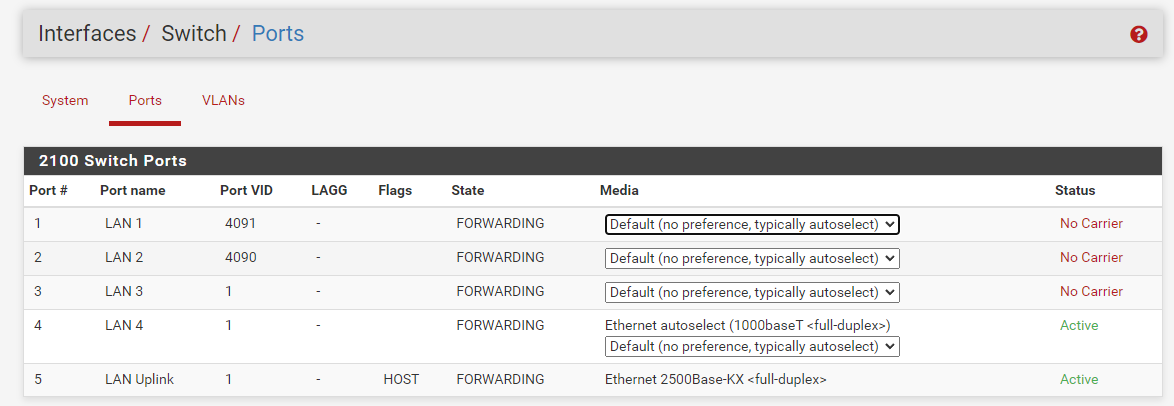Click the No Carrier status for LAN 1
Viewport: 1174px width, 406px height.
pos(1091,223)
